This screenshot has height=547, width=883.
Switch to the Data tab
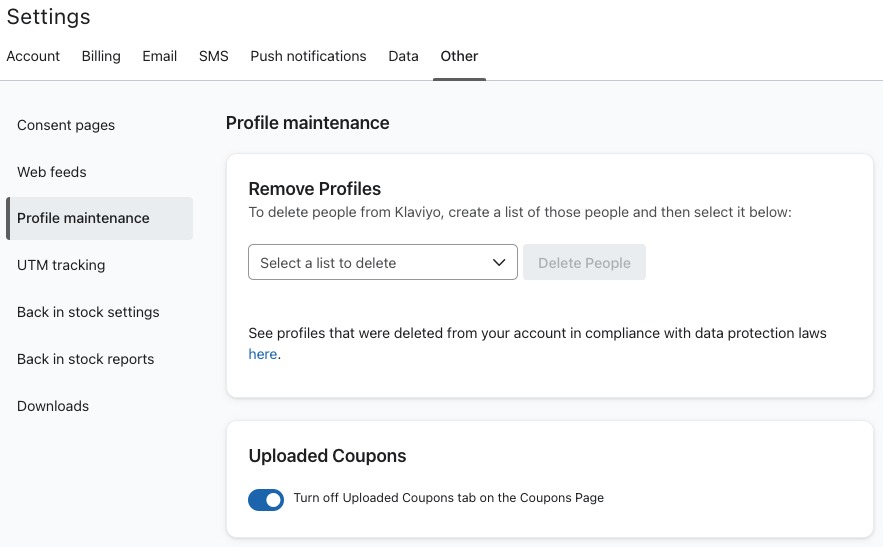point(403,56)
